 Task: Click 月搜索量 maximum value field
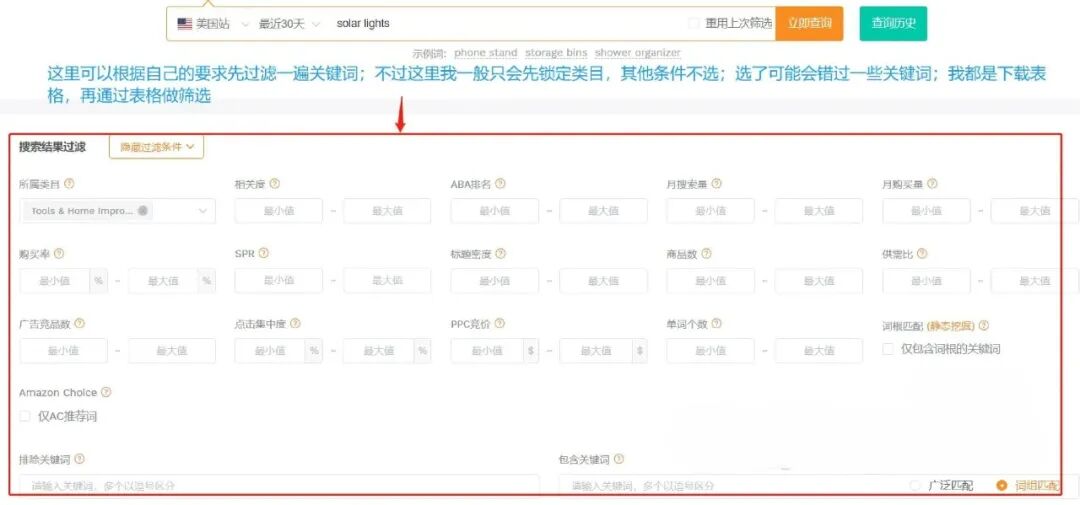(819, 211)
